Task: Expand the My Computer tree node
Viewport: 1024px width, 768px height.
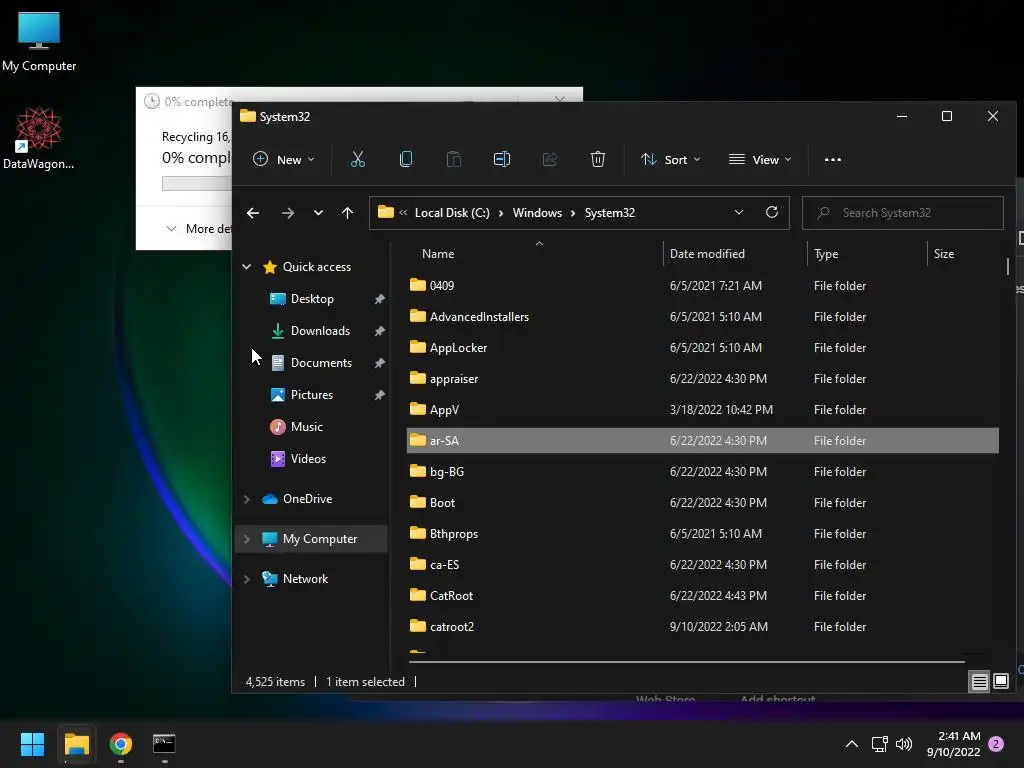Action: 247,539
